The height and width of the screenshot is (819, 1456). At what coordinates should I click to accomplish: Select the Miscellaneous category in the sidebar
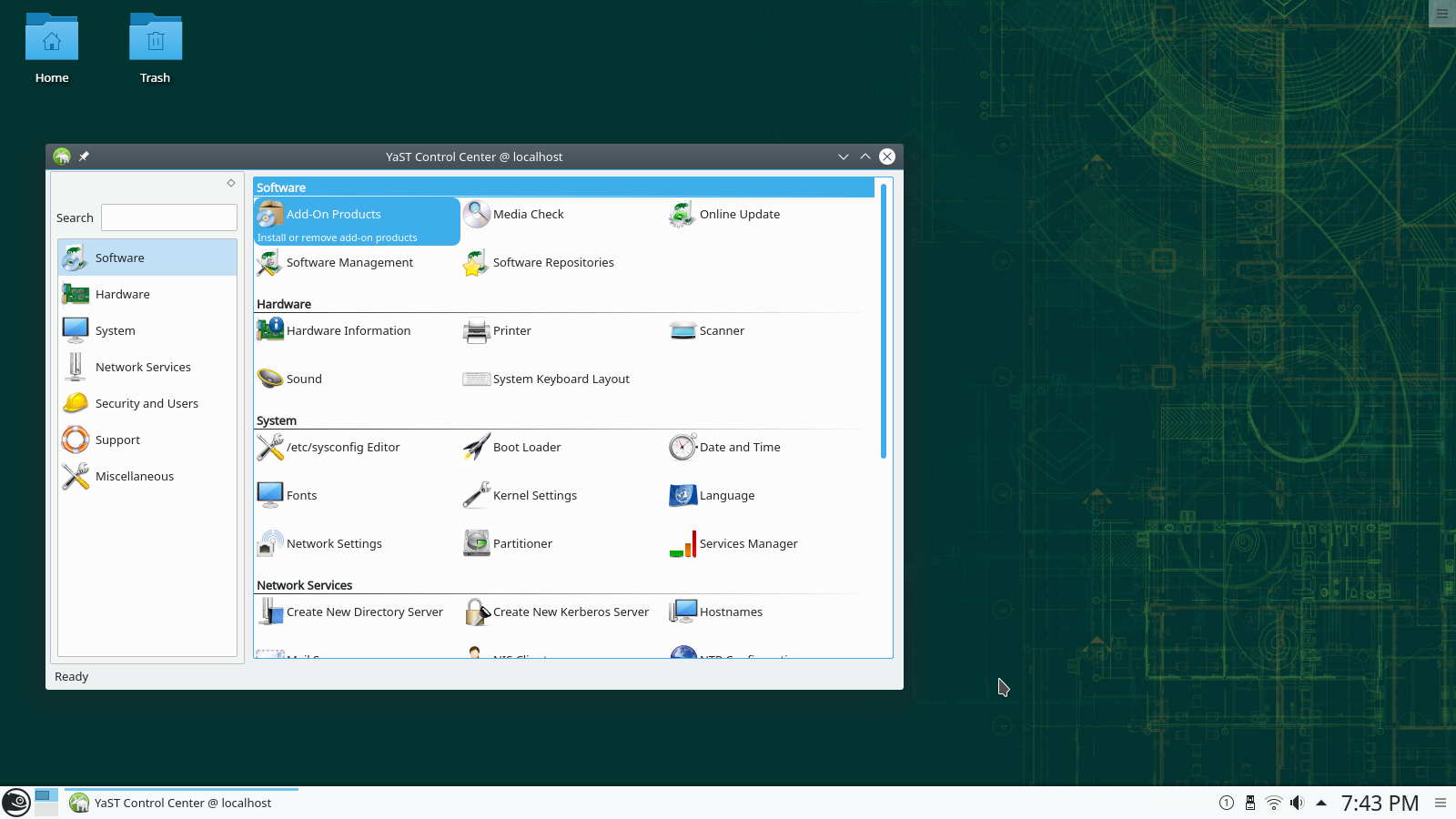147,476
